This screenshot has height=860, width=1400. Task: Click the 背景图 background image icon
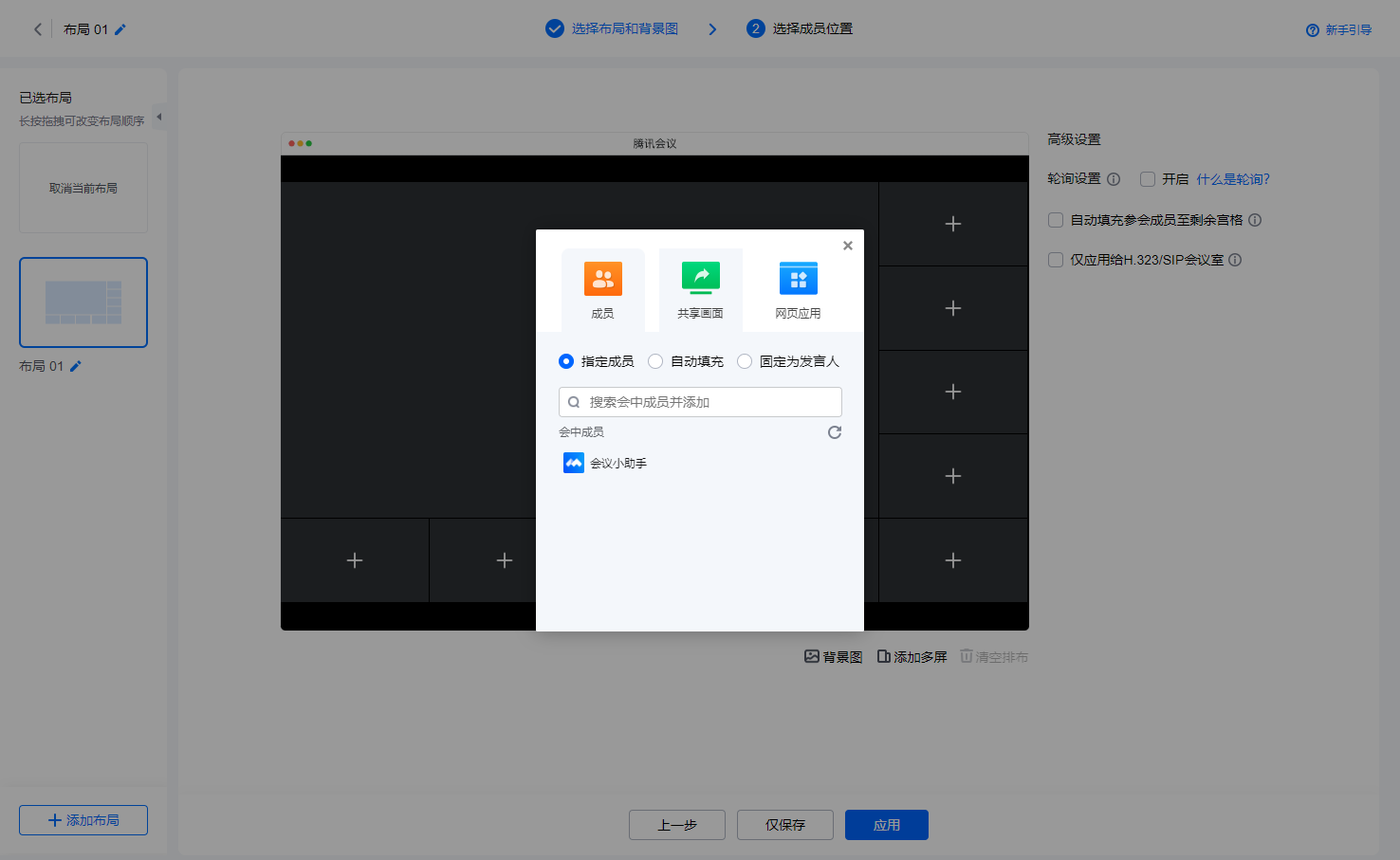[812, 656]
